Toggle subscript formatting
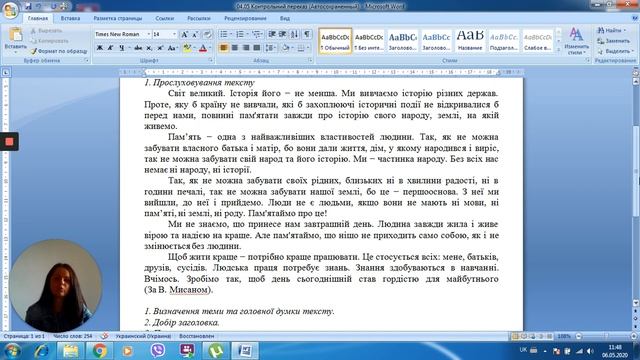 click(x=149, y=48)
